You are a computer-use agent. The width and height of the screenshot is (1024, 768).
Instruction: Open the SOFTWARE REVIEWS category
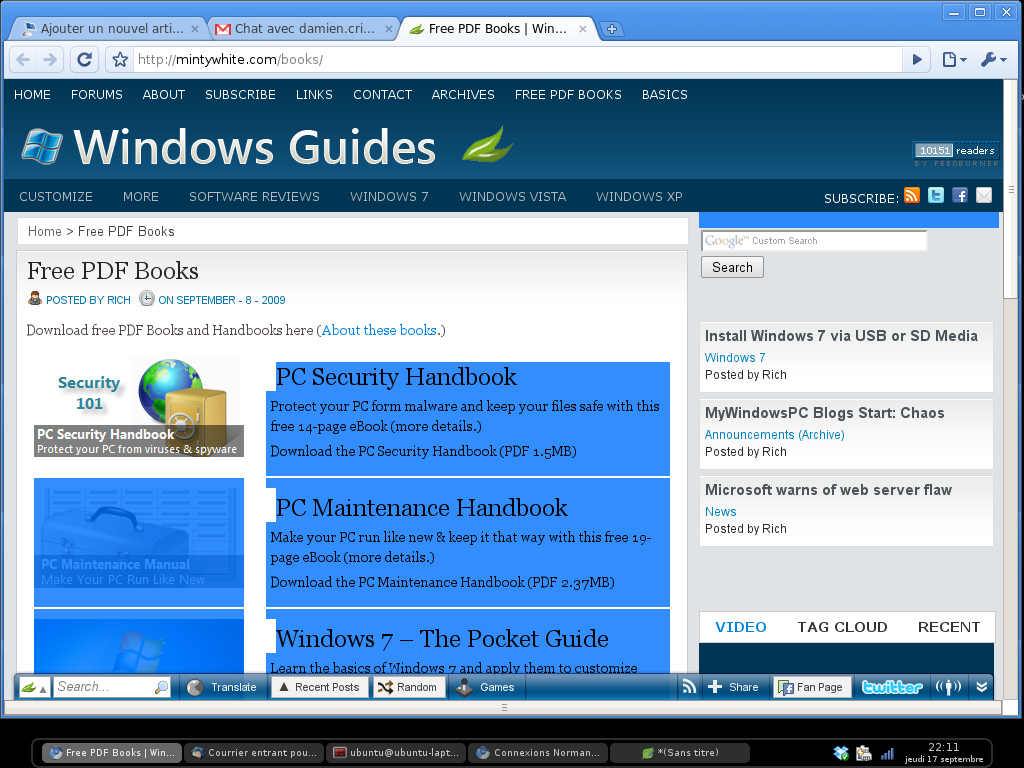[x=255, y=197]
